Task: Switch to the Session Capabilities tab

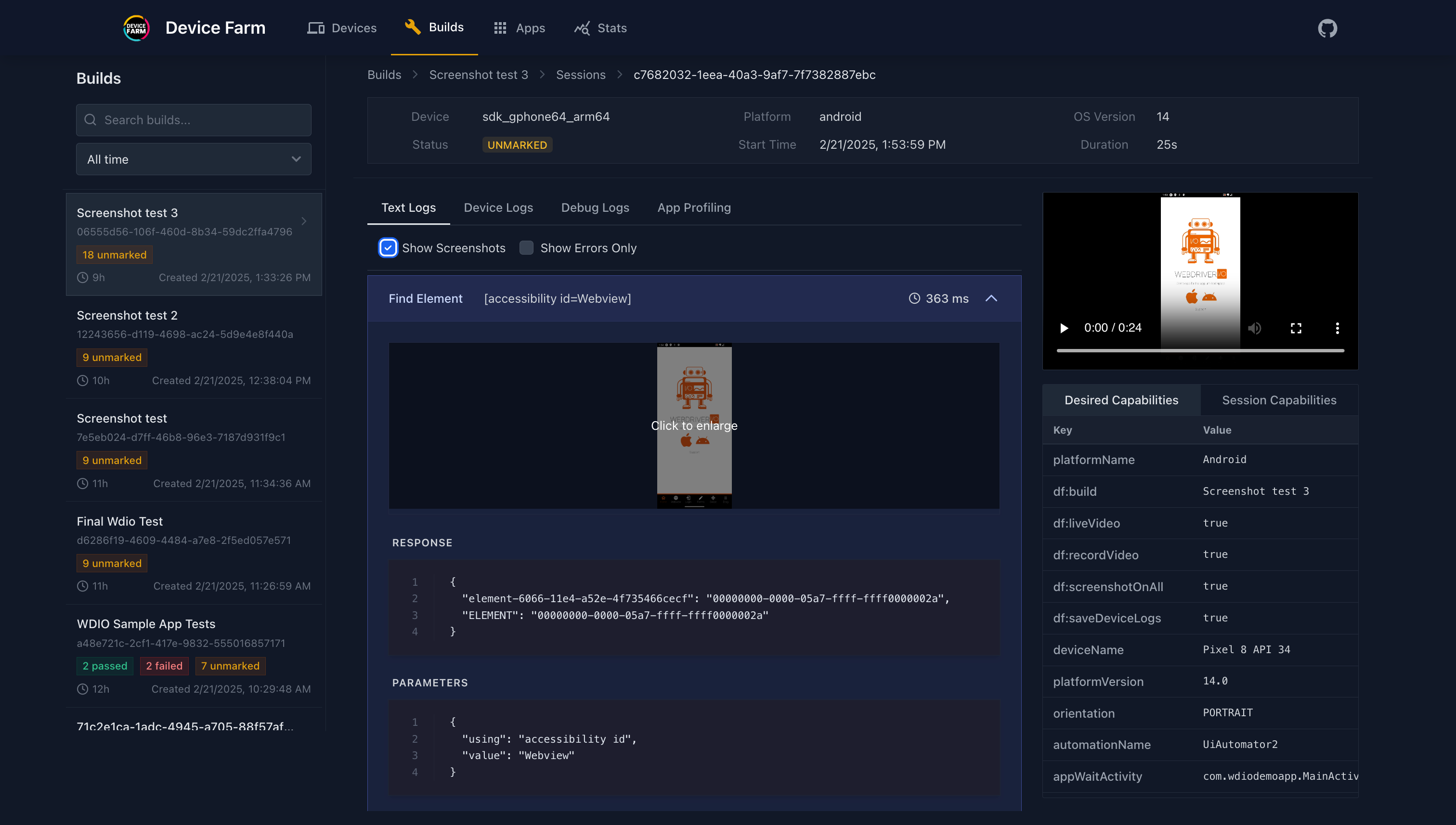Action: (1279, 400)
